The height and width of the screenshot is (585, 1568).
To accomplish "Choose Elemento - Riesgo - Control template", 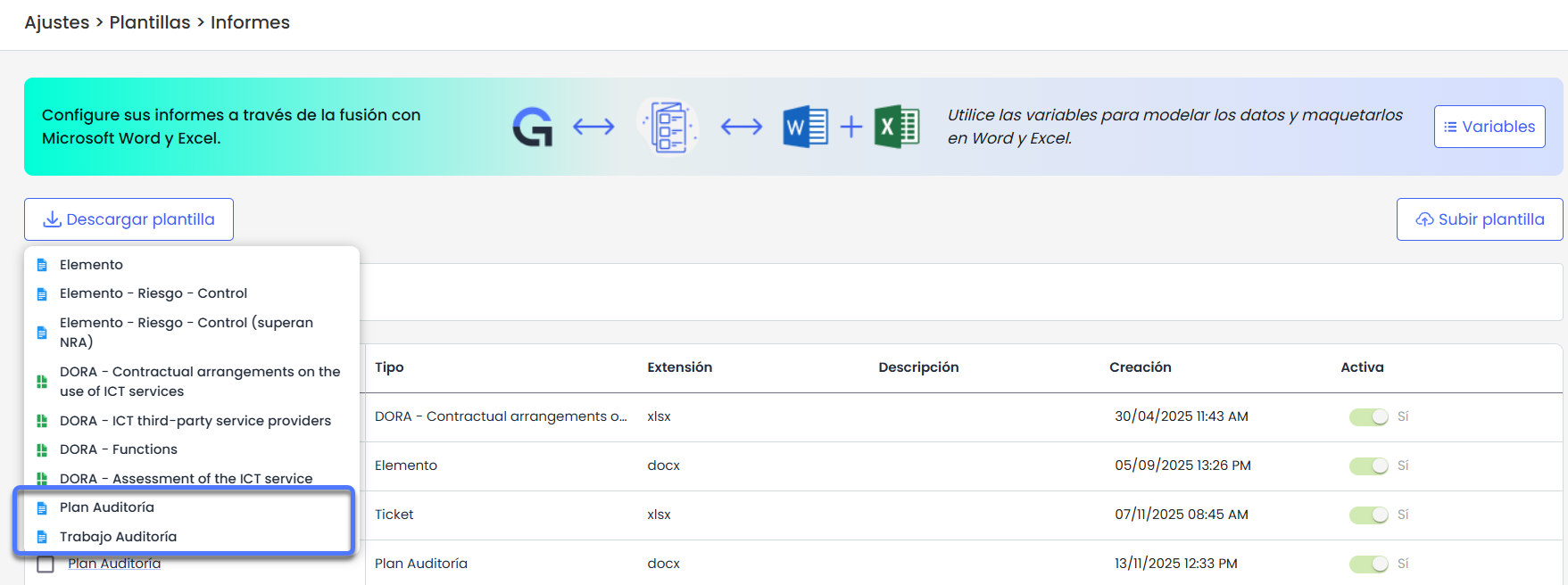I will tap(153, 293).
